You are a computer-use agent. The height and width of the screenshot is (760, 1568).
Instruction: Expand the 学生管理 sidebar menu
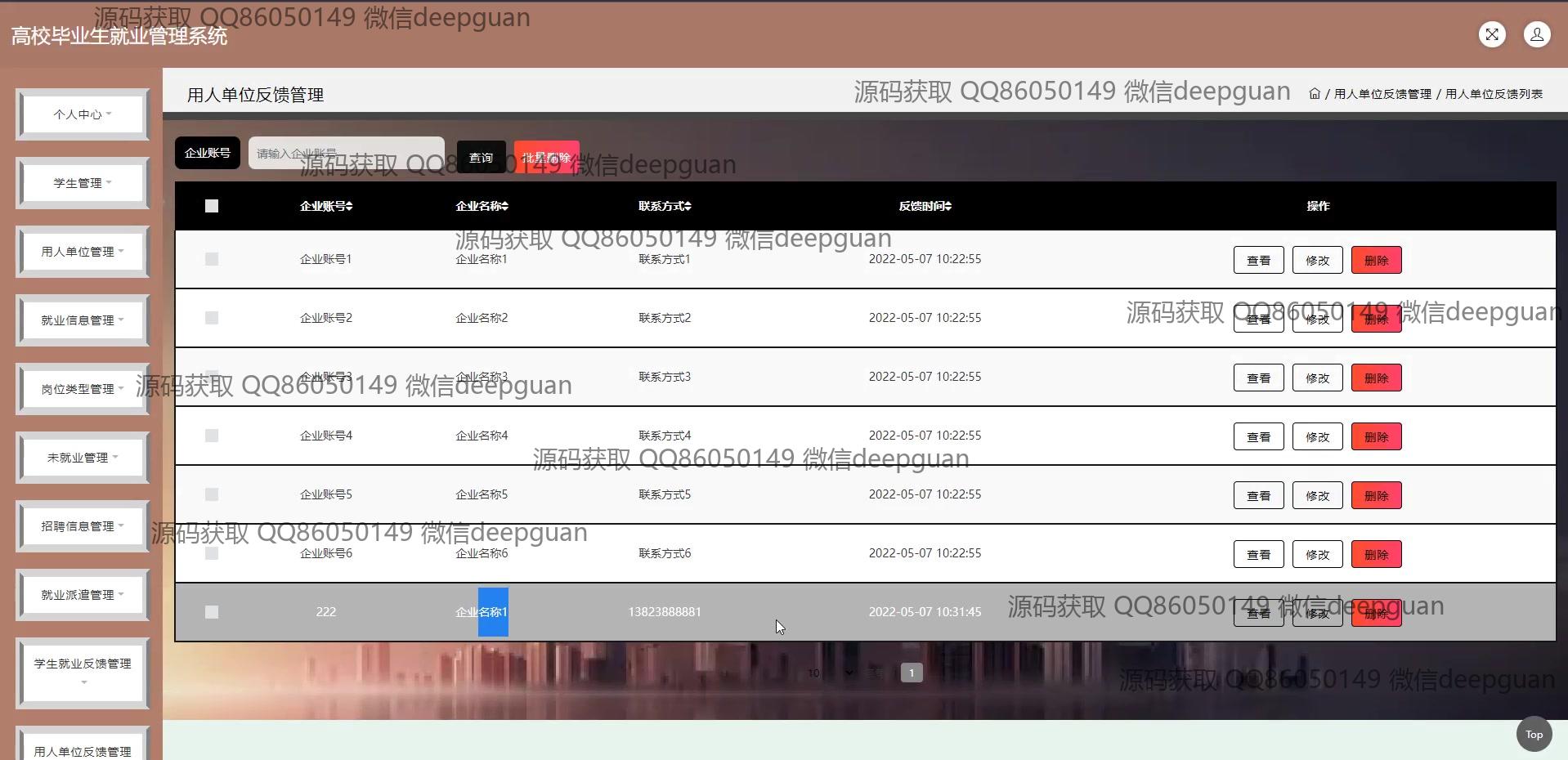82,183
